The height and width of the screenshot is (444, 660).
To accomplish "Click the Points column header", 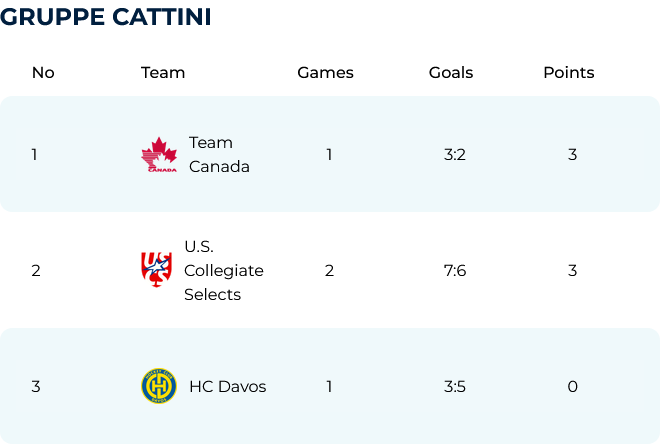I will tap(569, 72).
